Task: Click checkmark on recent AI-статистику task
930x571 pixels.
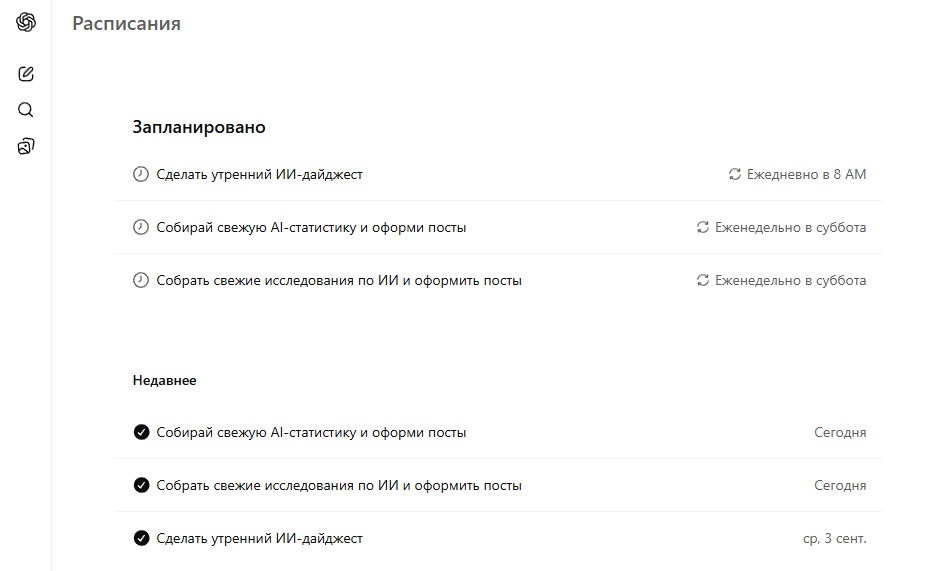Action: (141, 432)
